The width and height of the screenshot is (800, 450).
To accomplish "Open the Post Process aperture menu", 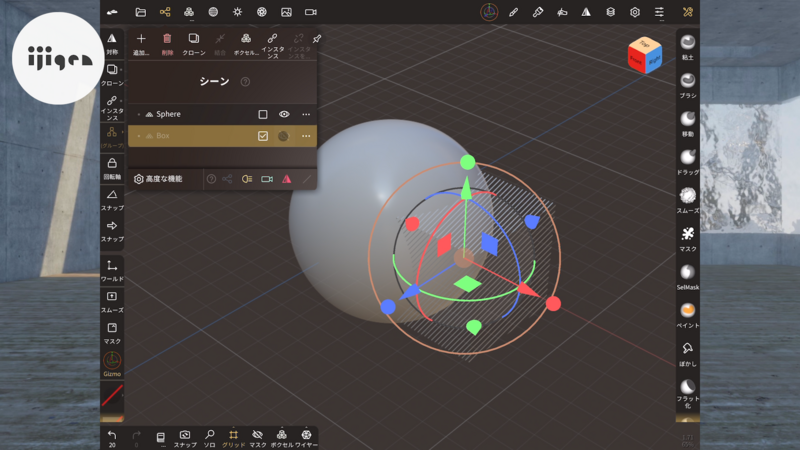I will pos(262,12).
